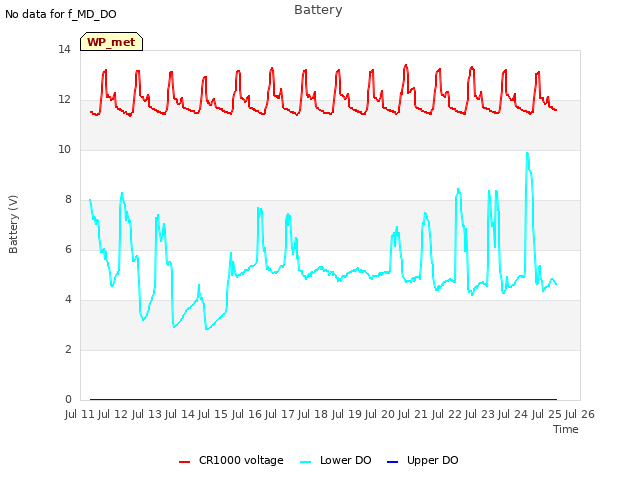
Task: Click the WP_met label tag
Action: [111, 42]
